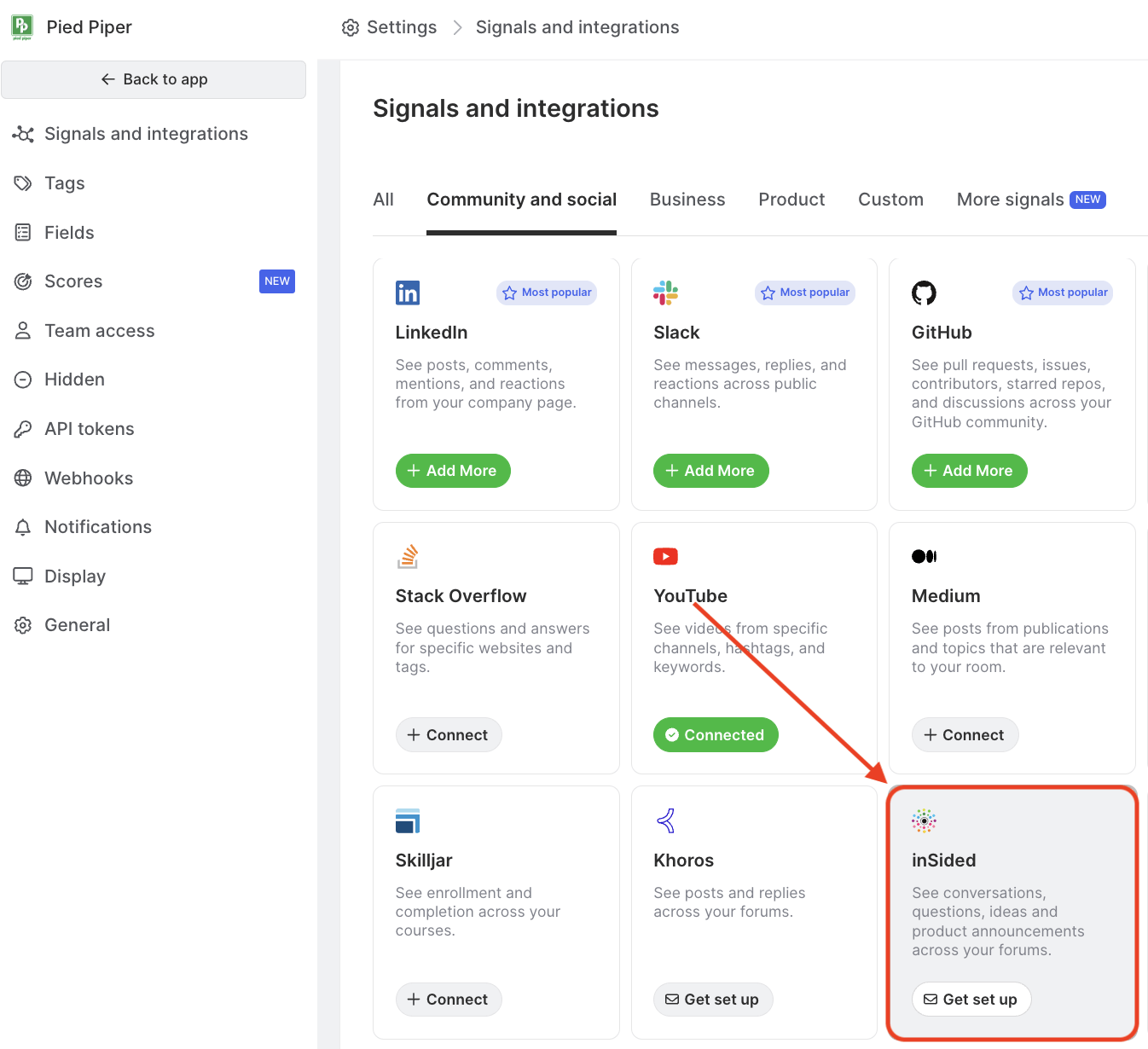Click the Stack Overflow logo icon
The width and height of the screenshot is (1148, 1049).
tap(408, 556)
